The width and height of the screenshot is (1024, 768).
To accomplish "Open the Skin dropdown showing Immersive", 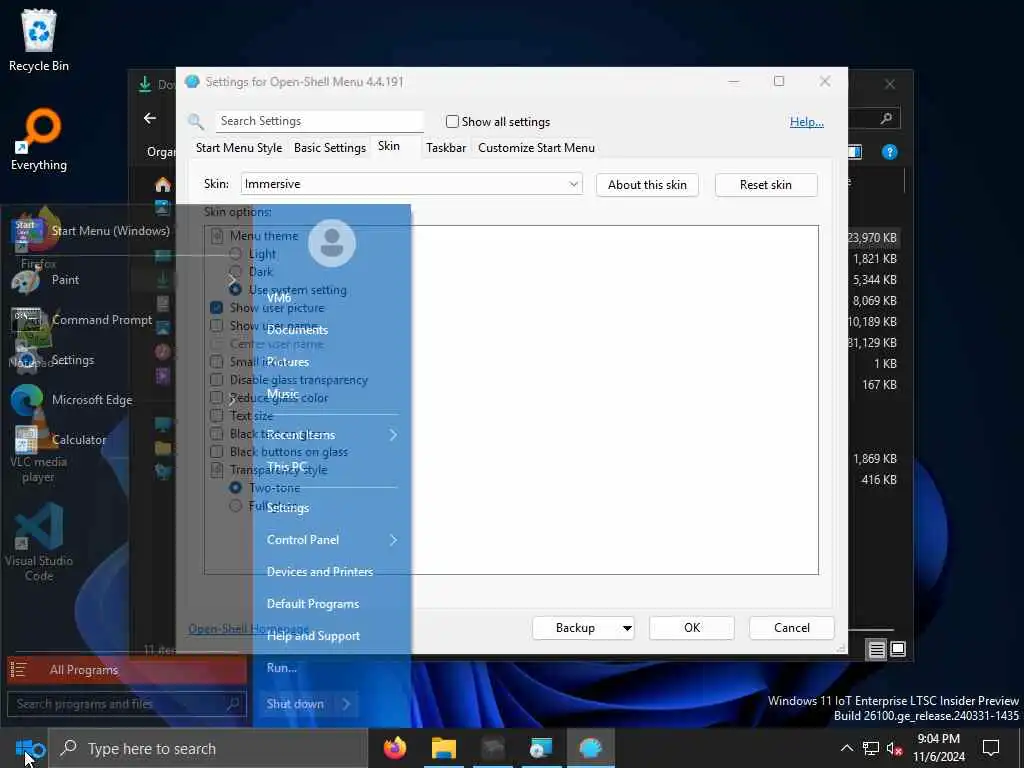I will (x=411, y=184).
